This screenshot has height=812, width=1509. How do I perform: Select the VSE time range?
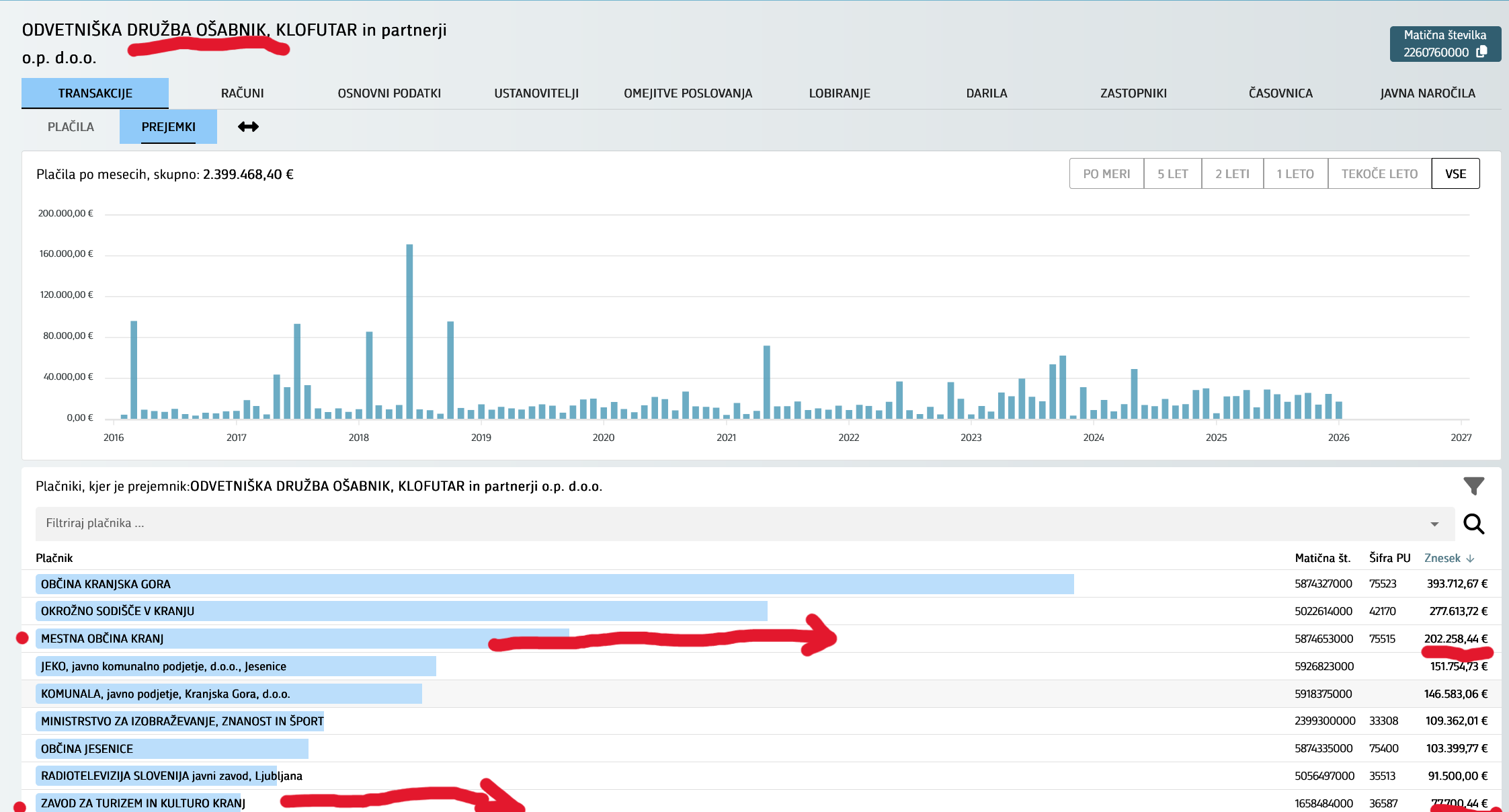click(x=1455, y=174)
